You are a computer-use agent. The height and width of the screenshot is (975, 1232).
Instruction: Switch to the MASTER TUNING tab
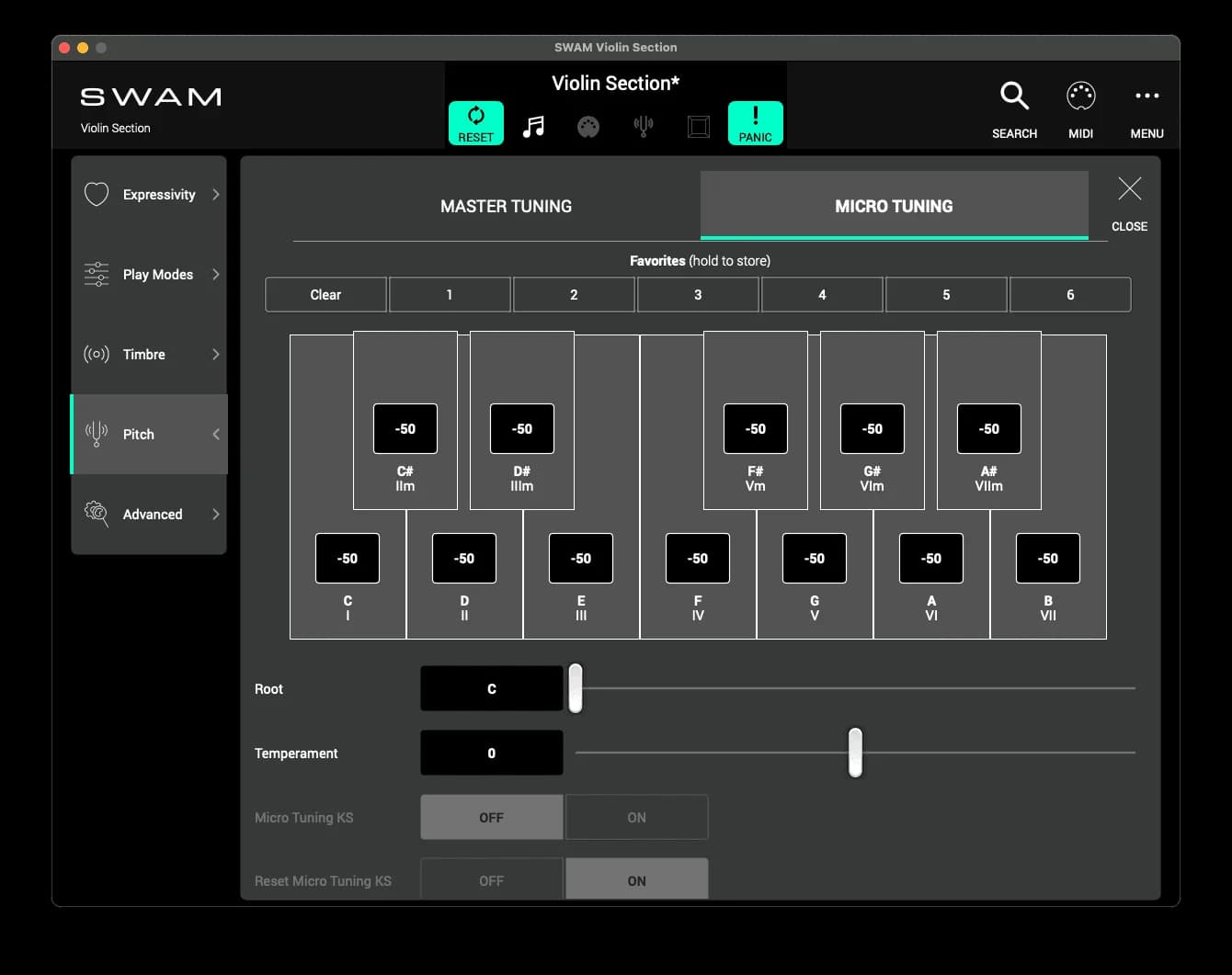[x=506, y=207]
